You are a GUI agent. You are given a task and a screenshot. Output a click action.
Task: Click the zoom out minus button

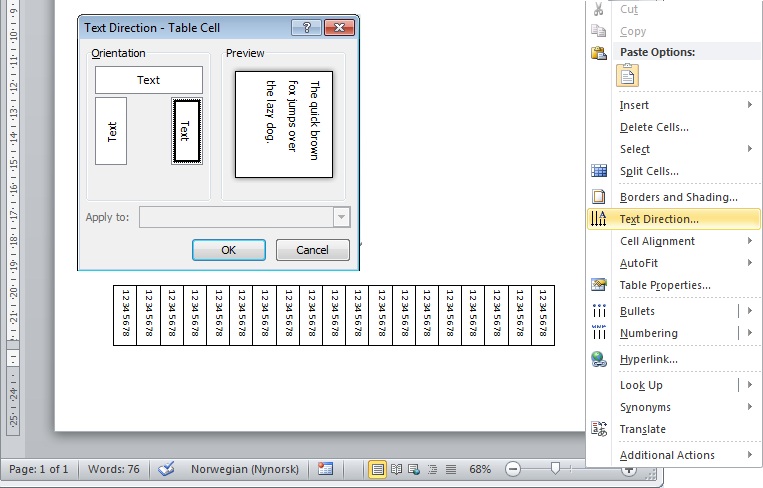pyautogui.click(x=512, y=469)
